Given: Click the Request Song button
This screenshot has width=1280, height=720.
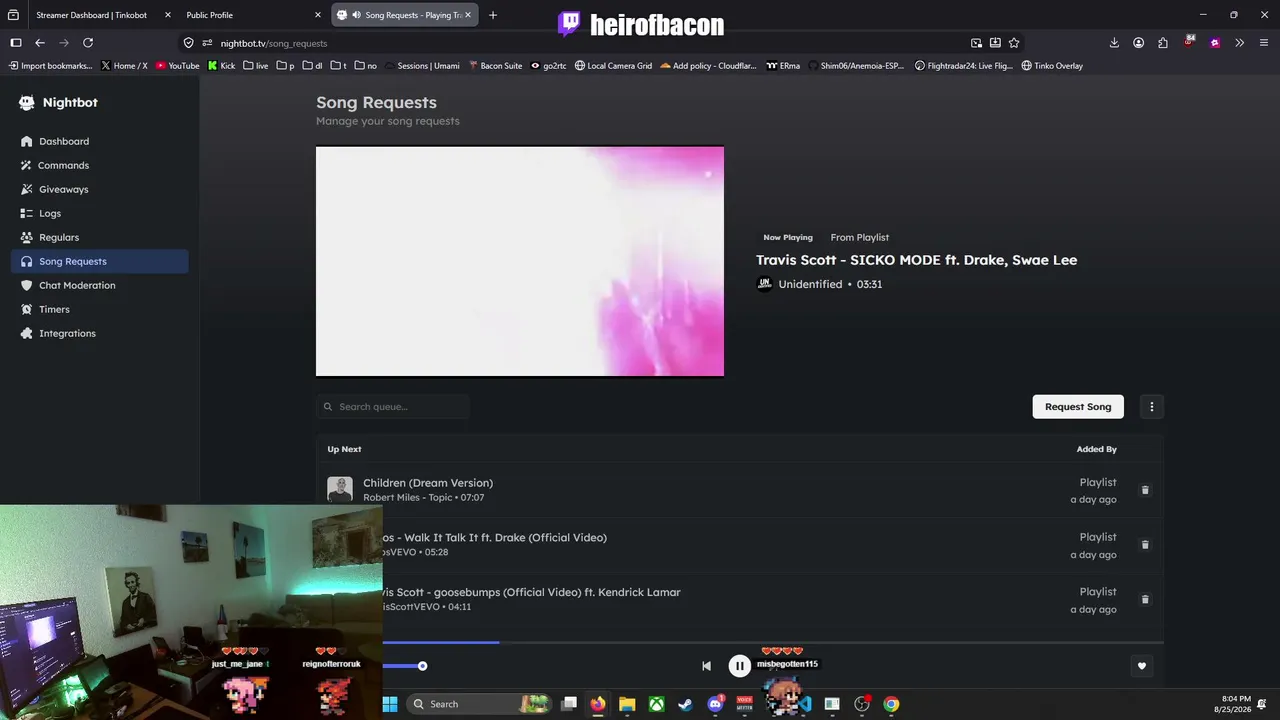Looking at the screenshot, I should point(1078,407).
